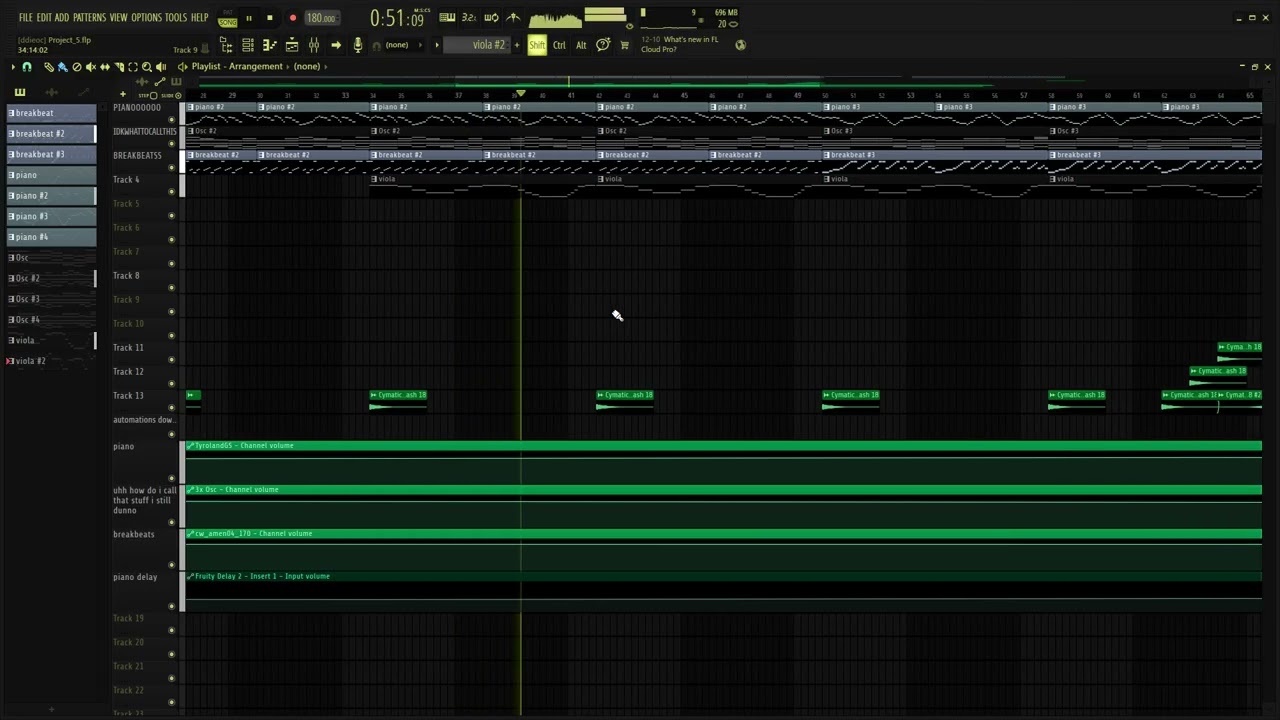Click the step-sequencer grid view icon
This screenshot has height=720, width=1280.
[248, 45]
